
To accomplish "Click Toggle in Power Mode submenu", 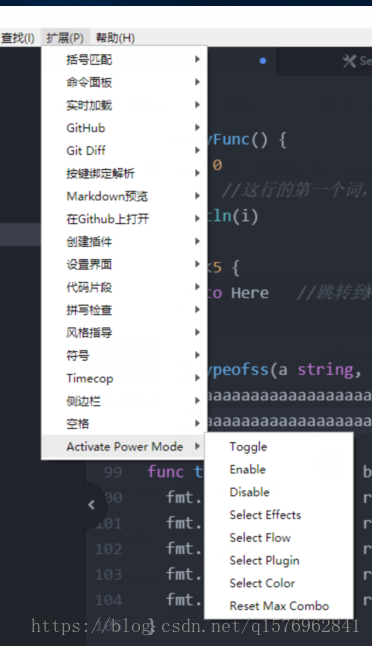I will [279, 447].
